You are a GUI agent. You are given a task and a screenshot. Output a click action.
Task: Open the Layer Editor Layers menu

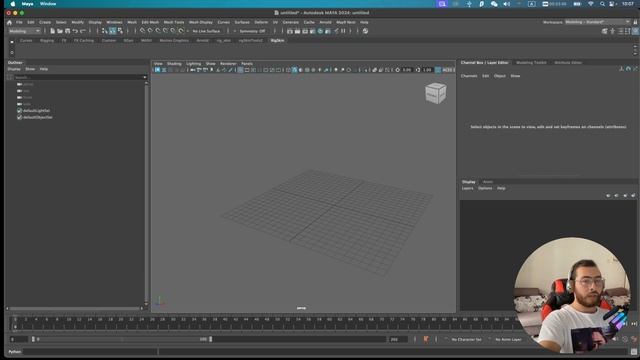tap(467, 188)
